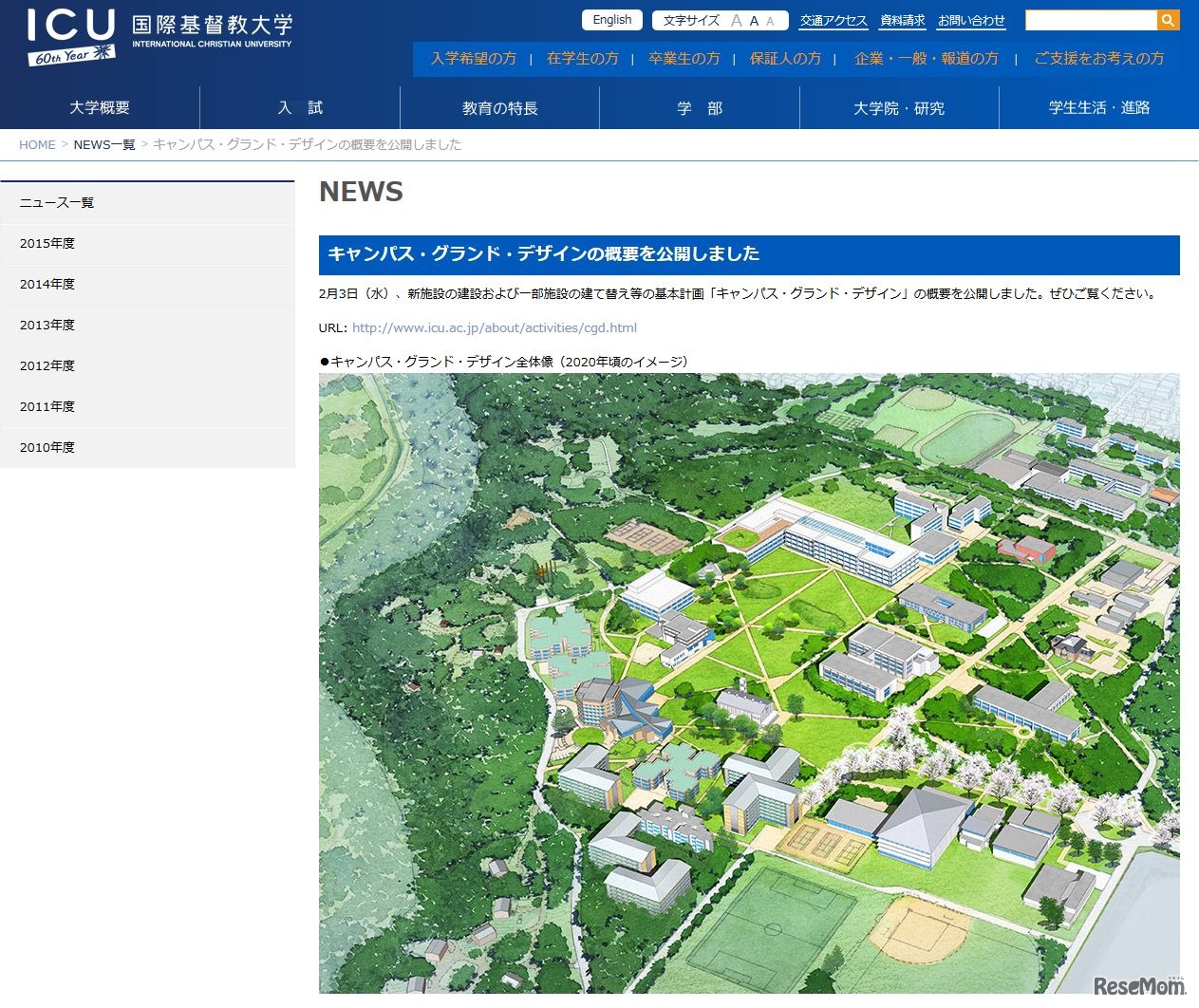Open the 入試 navigation menu
Viewport: 1199px width, 1008px height.
tap(300, 107)
